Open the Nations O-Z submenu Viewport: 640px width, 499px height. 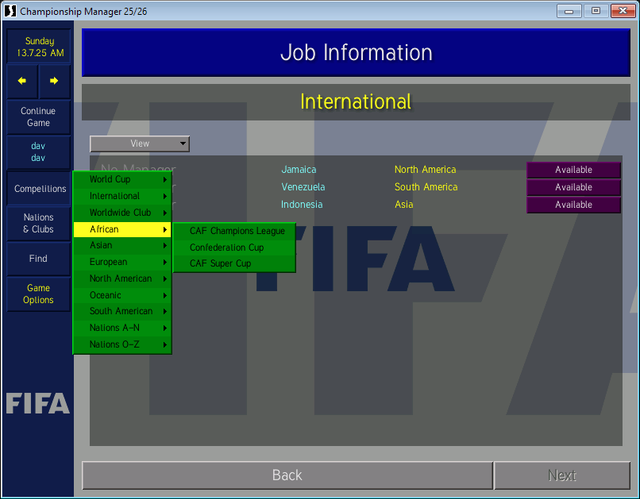(122, 345)
